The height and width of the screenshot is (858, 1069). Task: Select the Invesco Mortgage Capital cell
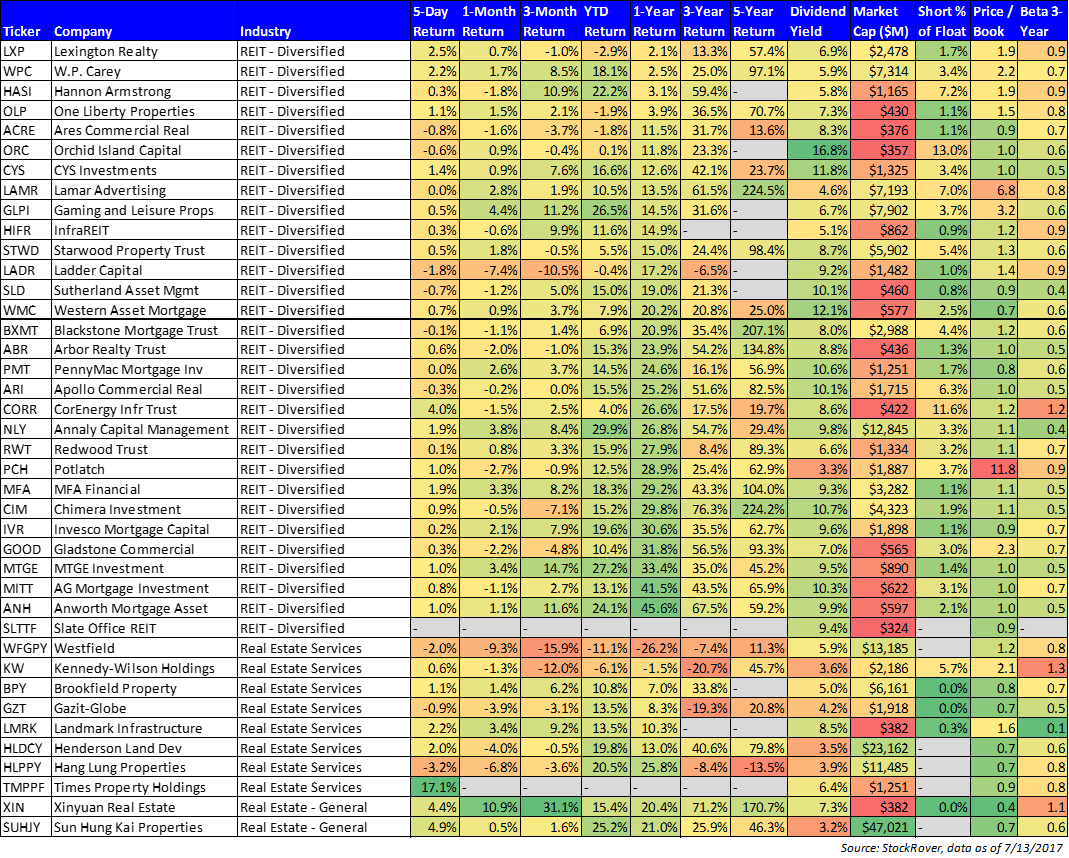[144, 530]
